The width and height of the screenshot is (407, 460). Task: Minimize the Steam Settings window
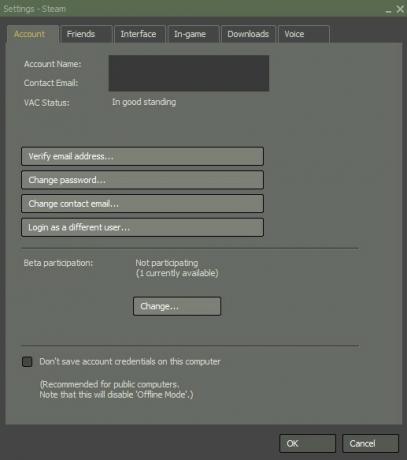388,10
